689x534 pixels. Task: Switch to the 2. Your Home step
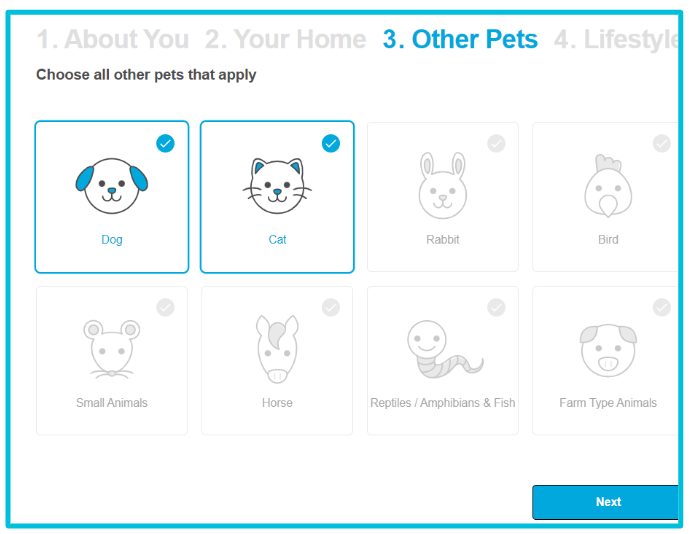[x=285, y=40]
